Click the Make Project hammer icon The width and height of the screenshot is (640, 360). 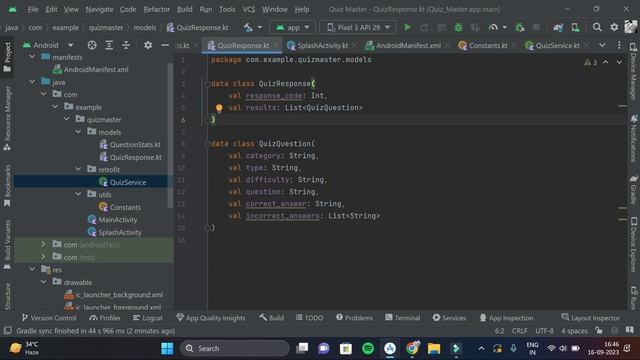pos(248,27)
